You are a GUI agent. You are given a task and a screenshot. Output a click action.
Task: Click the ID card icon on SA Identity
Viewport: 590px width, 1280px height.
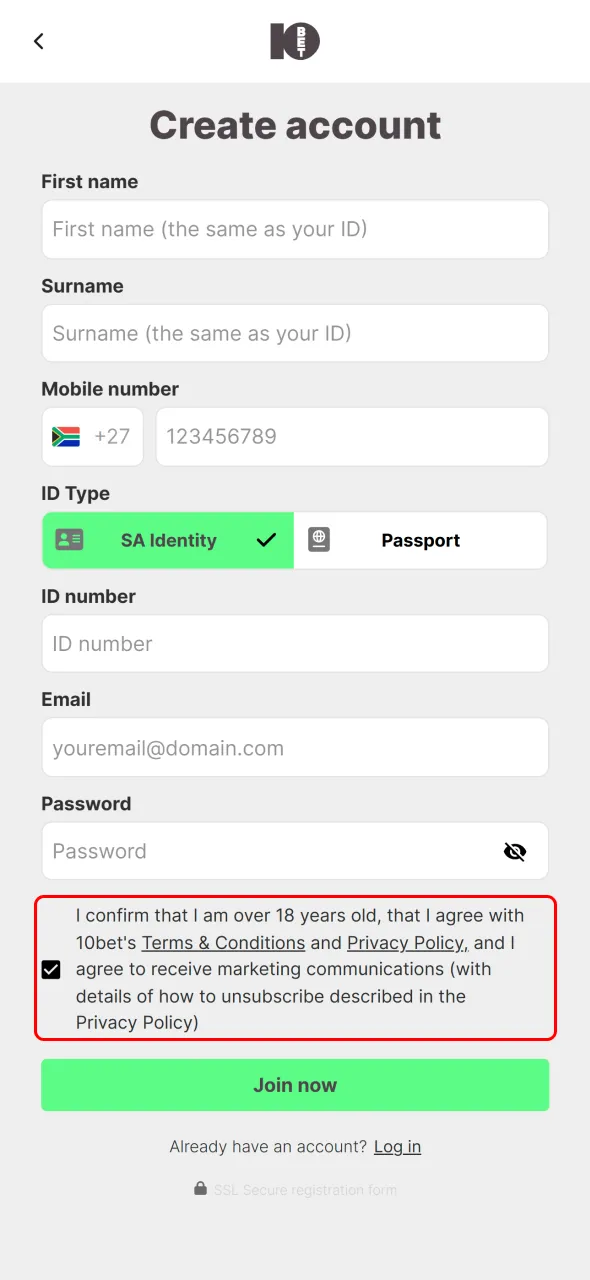(69, 540)
